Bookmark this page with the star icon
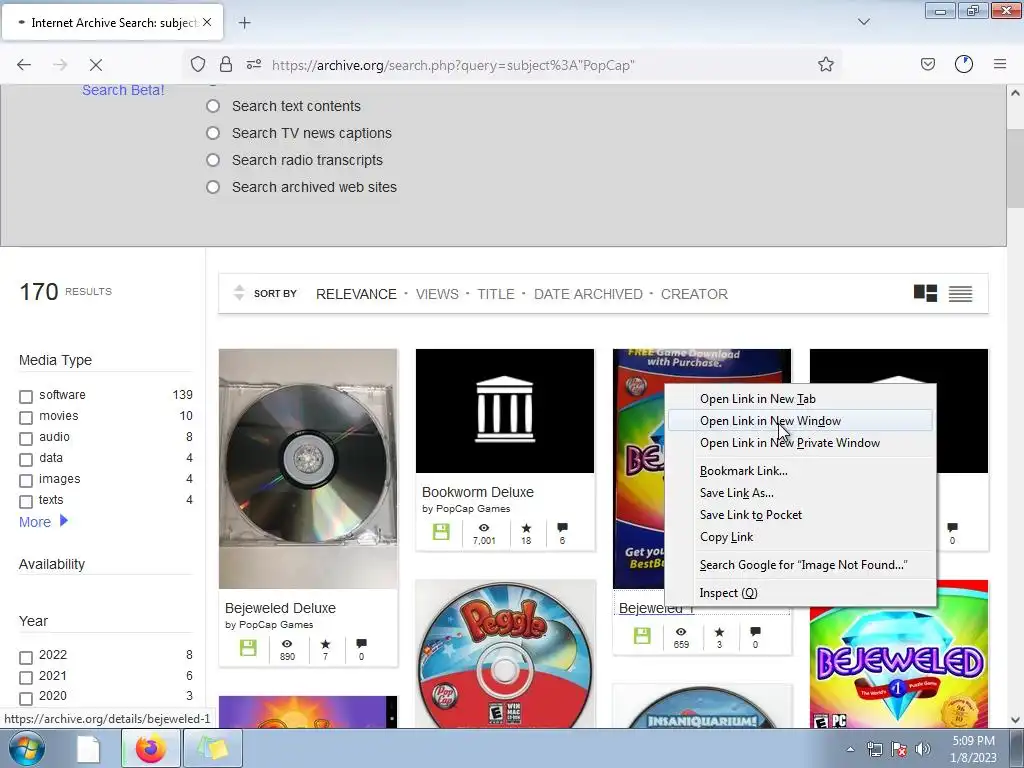The image size is (1024, 768). click(x=825, y=64)
